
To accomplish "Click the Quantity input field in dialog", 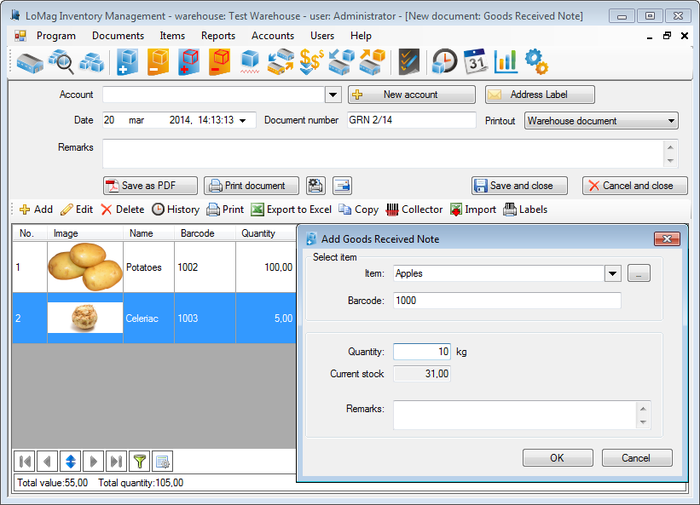I will (x=422, y=352).
